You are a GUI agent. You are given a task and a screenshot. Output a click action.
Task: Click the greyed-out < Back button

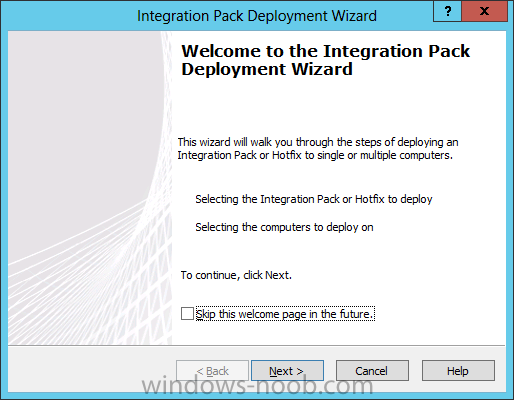coord(212,370)
